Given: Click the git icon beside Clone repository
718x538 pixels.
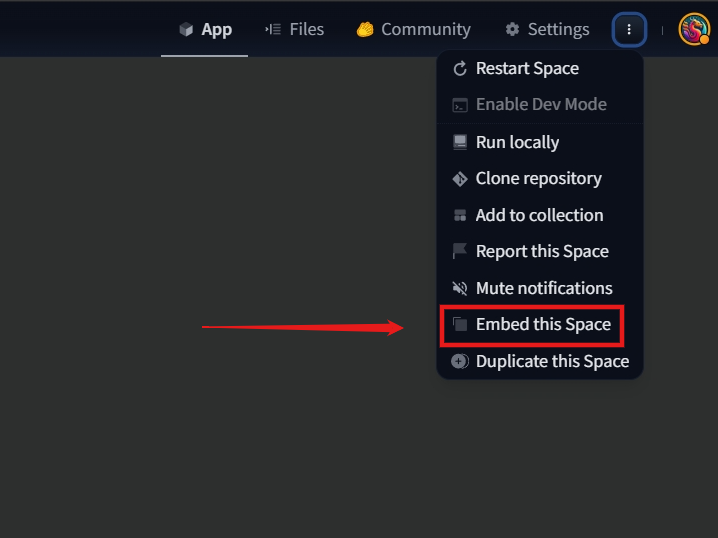Looking at the screenshot, I should 460,179.
